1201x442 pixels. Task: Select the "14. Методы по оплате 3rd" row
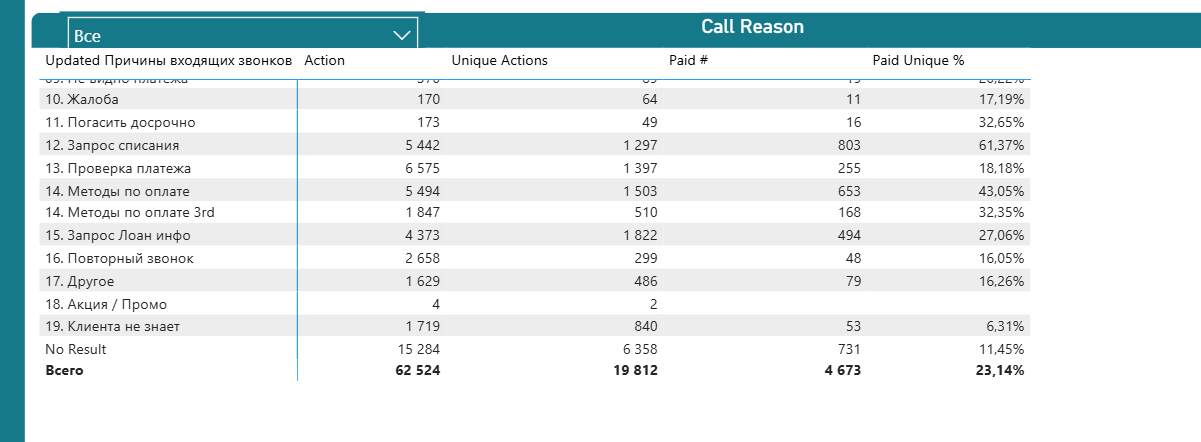(x=130, y=213)
